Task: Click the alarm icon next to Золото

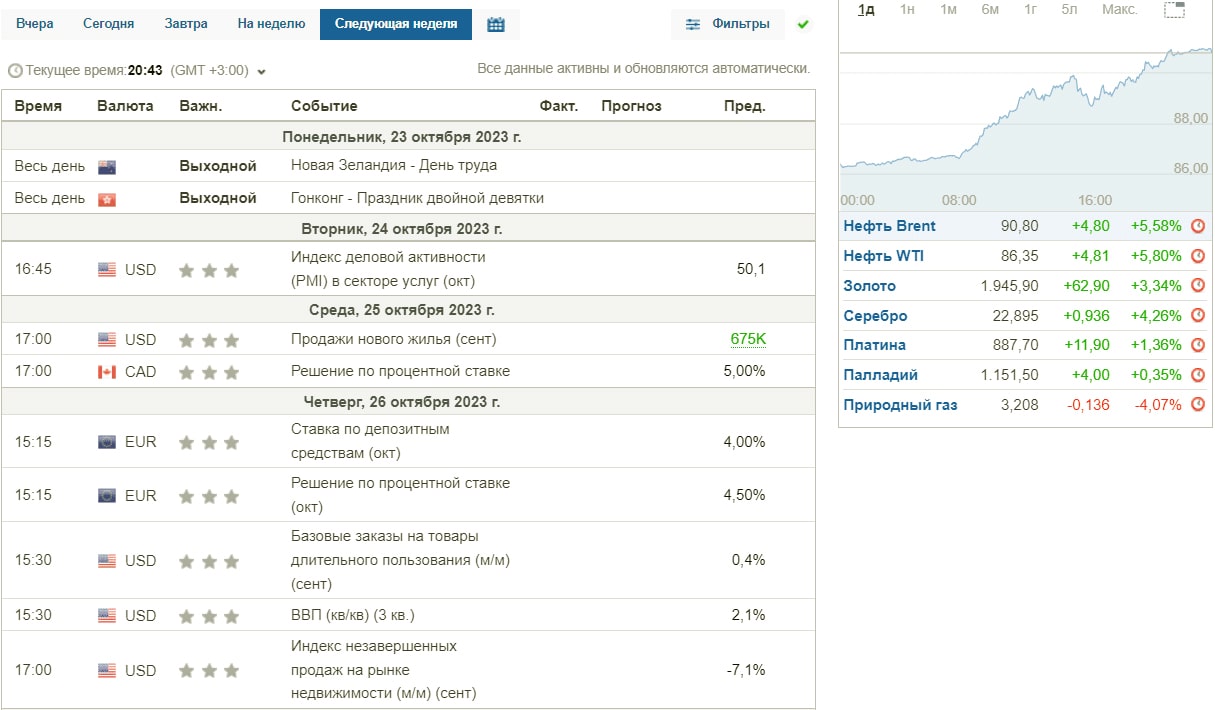Action: pyautogui.click(x=1198, y=286)
